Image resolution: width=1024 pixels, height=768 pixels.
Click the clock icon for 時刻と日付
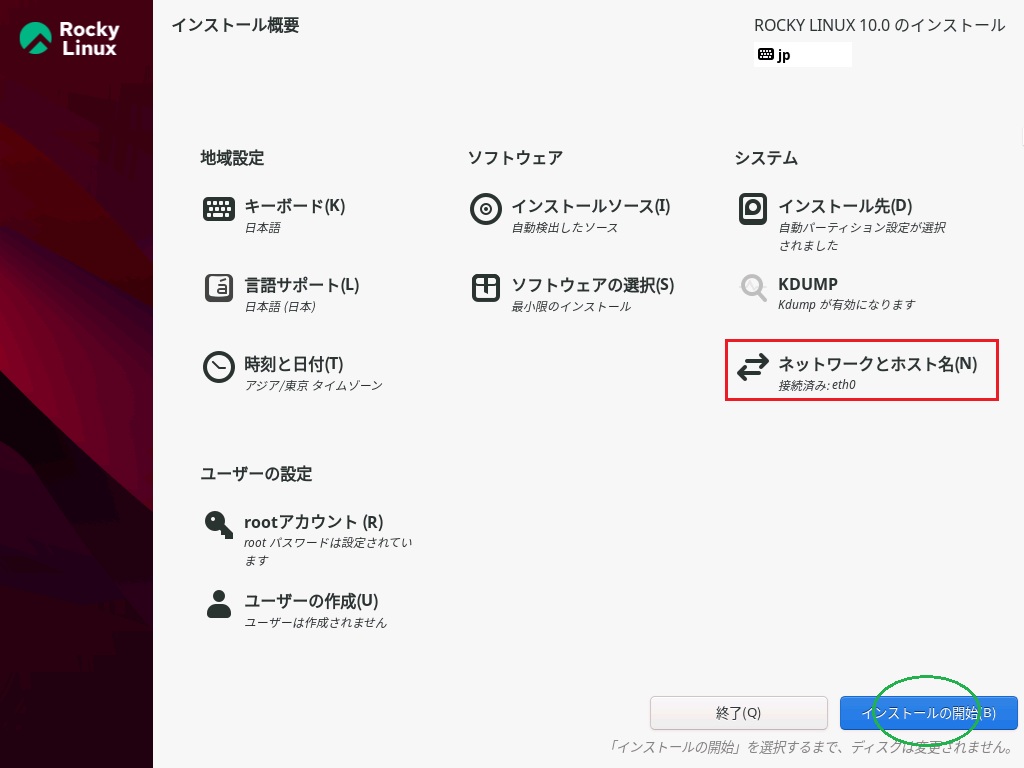point(218,367)
